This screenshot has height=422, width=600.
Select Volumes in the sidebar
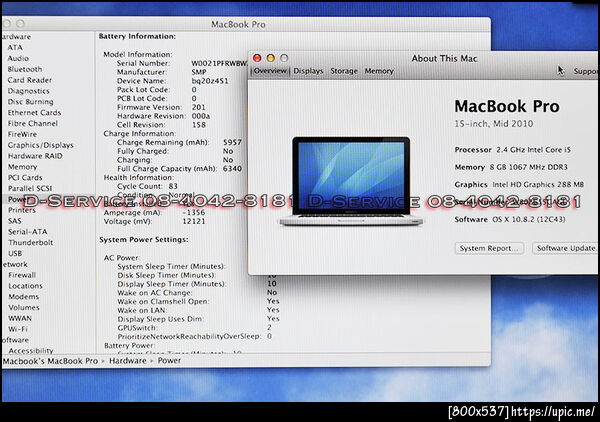point(24,307)
